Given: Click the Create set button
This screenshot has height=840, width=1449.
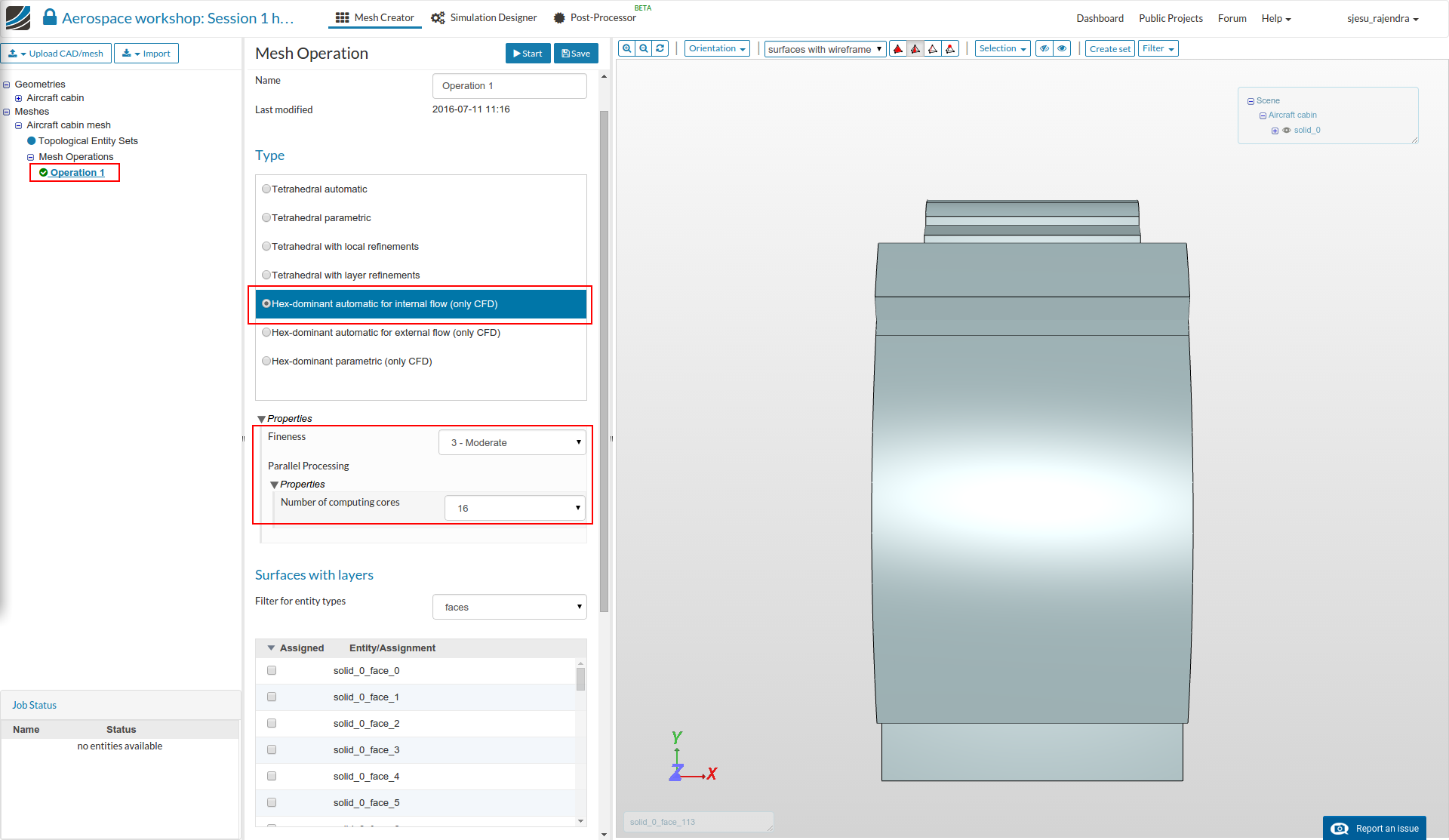Looking at the screenshot, I should click(1109, 49).
